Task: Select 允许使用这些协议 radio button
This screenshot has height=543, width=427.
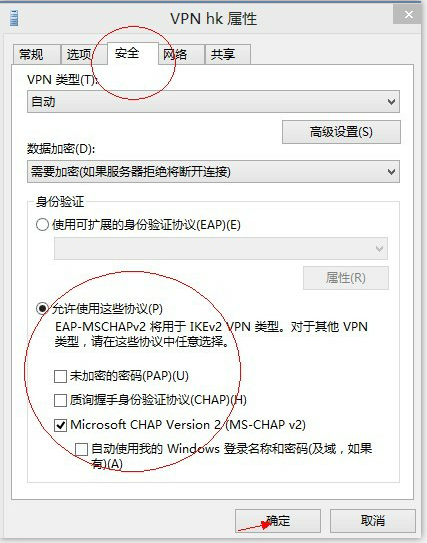Action: tap(42, 308)
